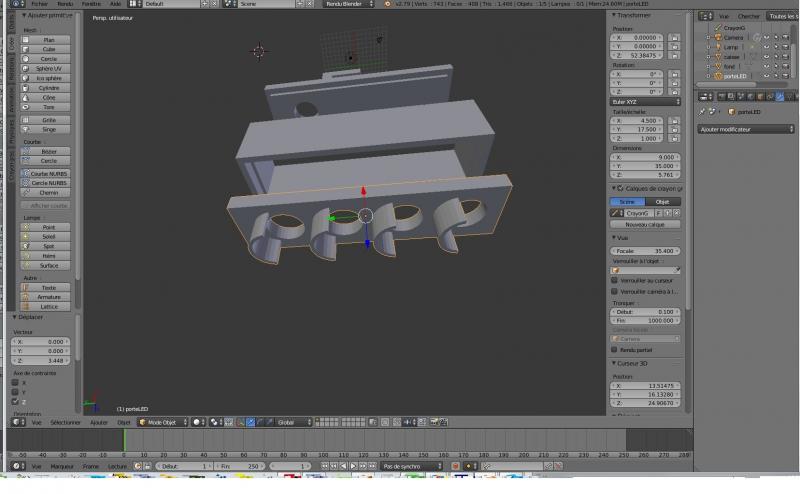Add a Cylindre primitive

[x=49, y=87]
